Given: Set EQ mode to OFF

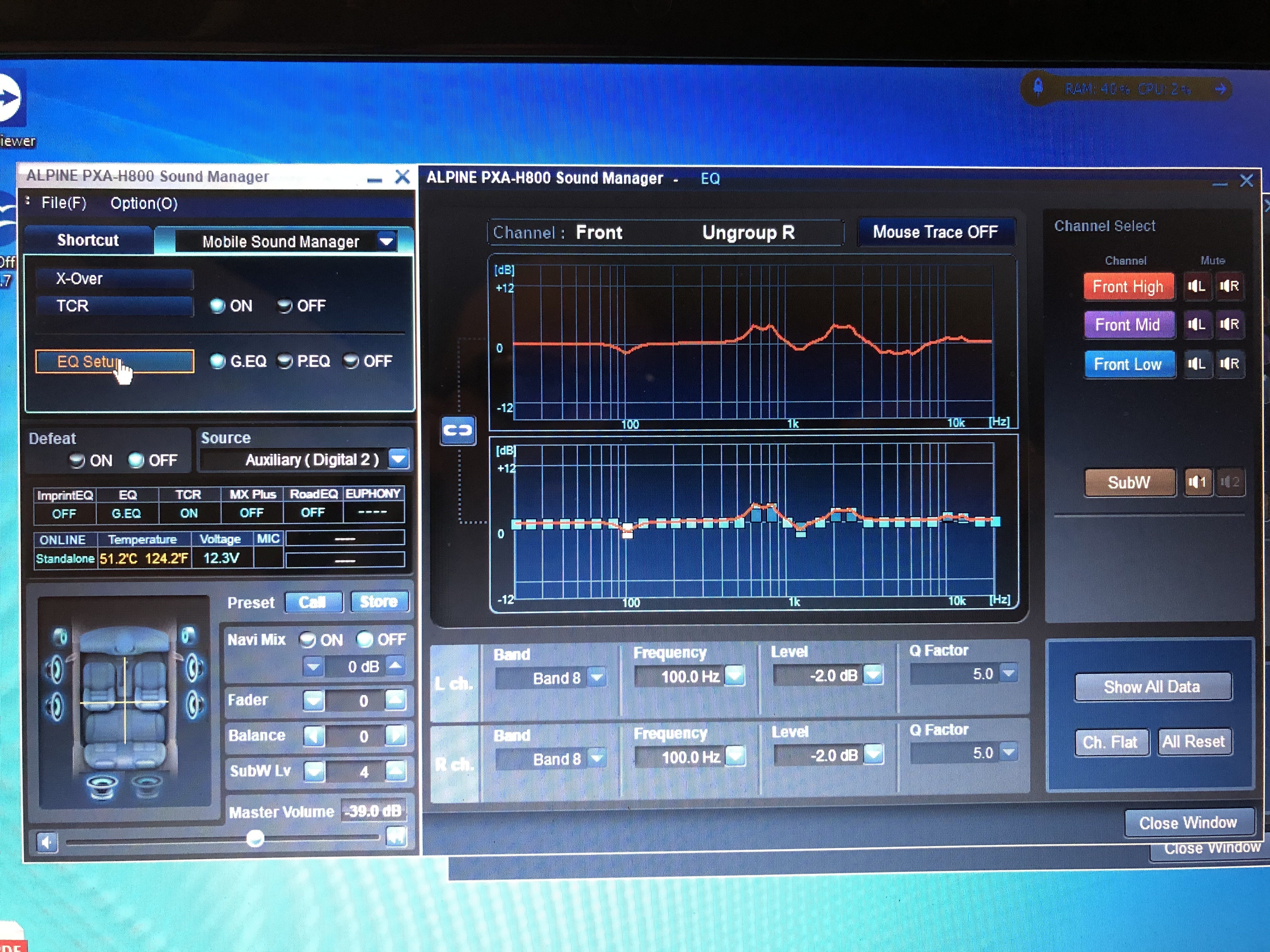Looking at the screenshot, I should [x=351, y=361].
